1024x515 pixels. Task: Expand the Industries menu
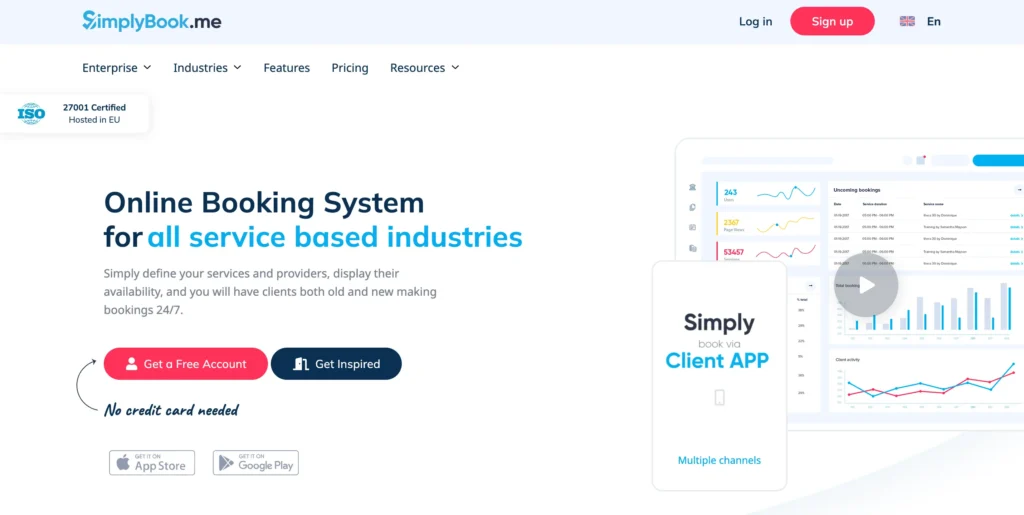point(207,68)
